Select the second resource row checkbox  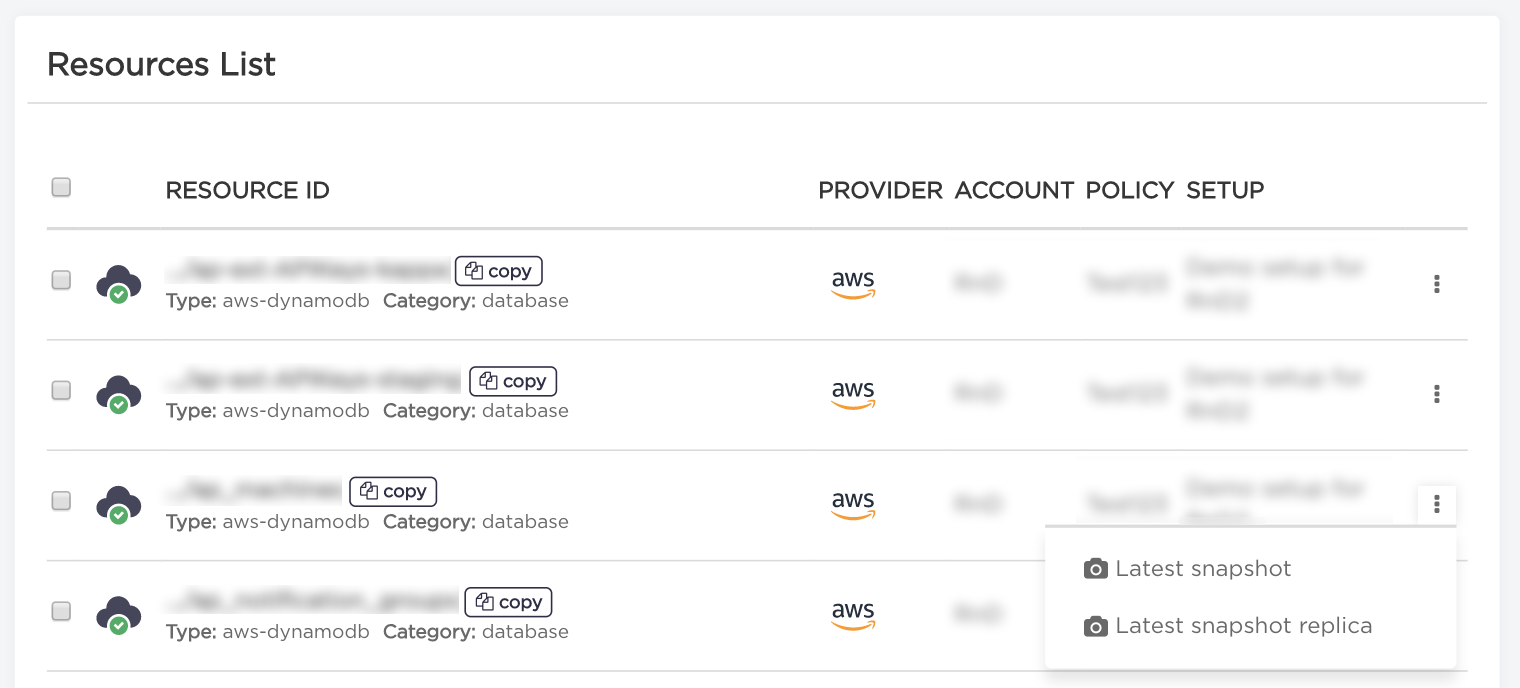tap(61, 390)
